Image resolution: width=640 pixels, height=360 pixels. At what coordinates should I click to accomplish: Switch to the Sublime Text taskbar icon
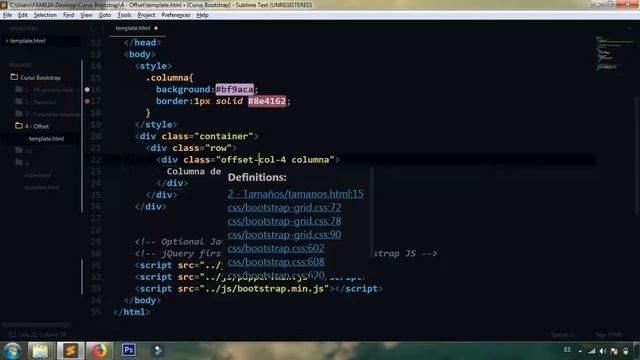click(70, 351)
